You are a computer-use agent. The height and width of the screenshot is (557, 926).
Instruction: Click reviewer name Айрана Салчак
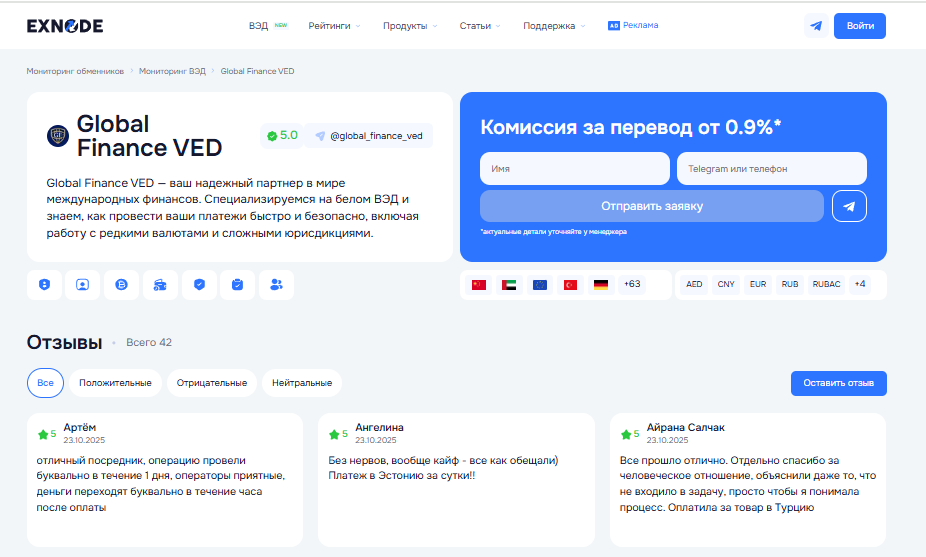coord(685,427)
